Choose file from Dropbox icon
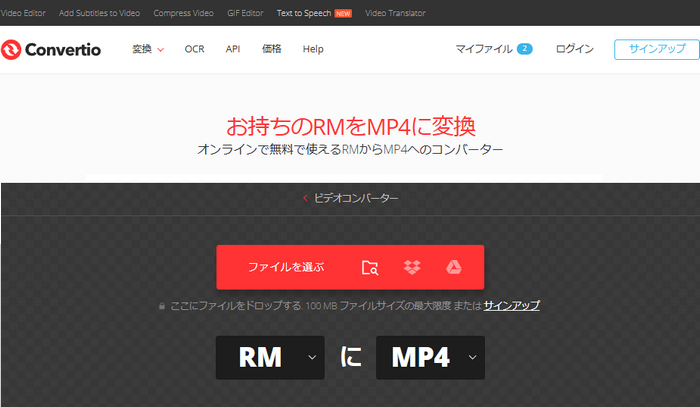 (x=412, y=267)
